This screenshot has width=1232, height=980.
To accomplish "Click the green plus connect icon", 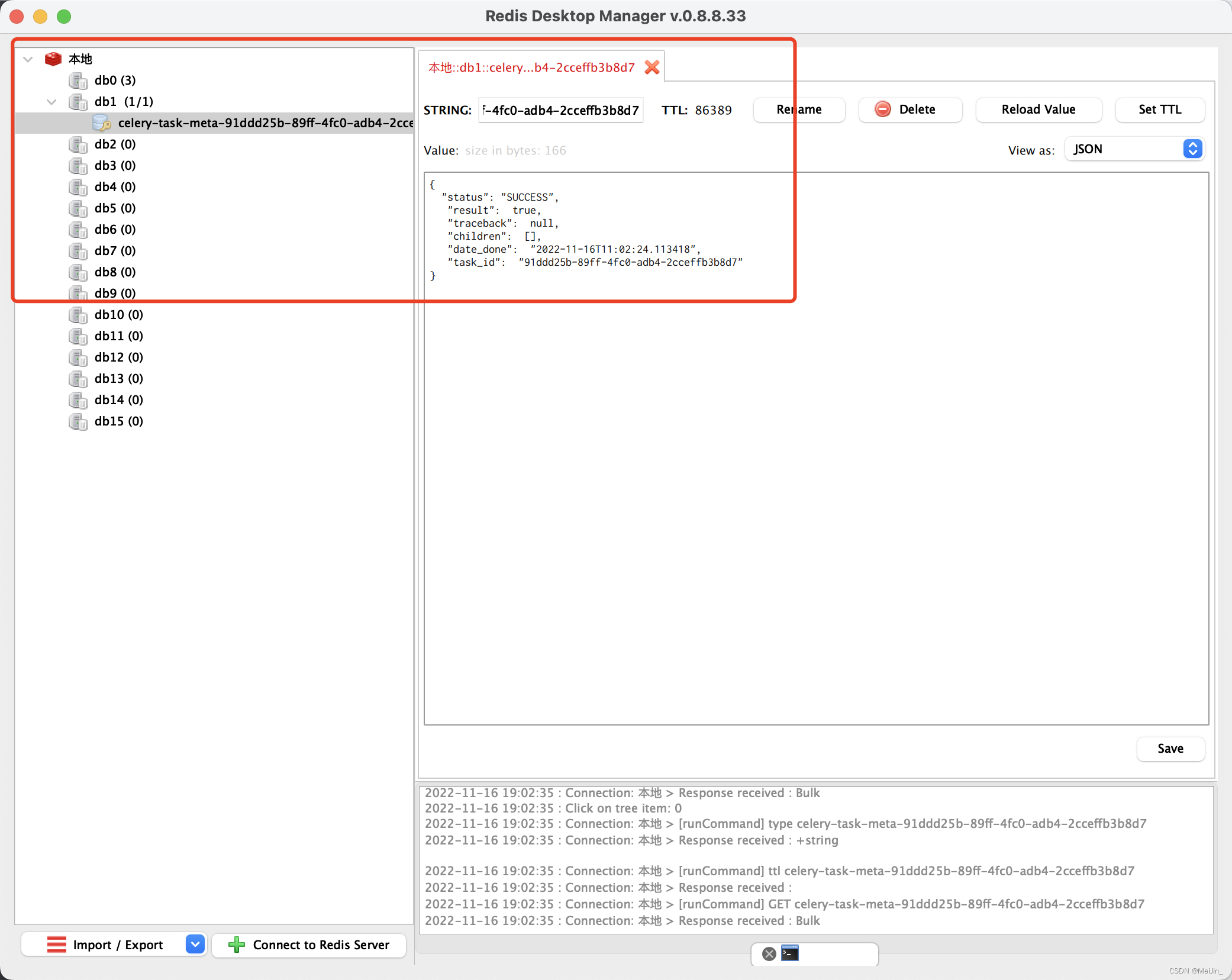I will (236, 944).
